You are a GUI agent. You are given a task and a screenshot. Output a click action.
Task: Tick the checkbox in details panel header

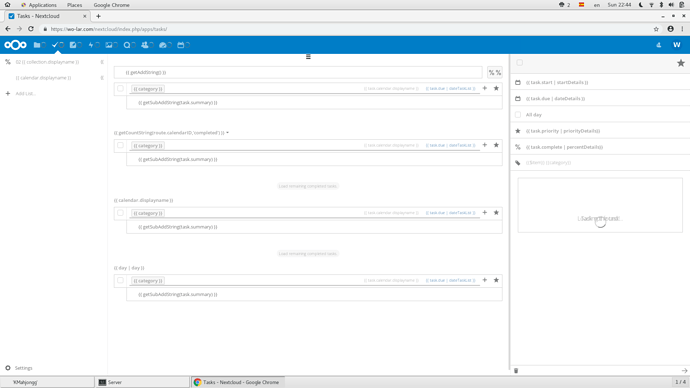520,63
